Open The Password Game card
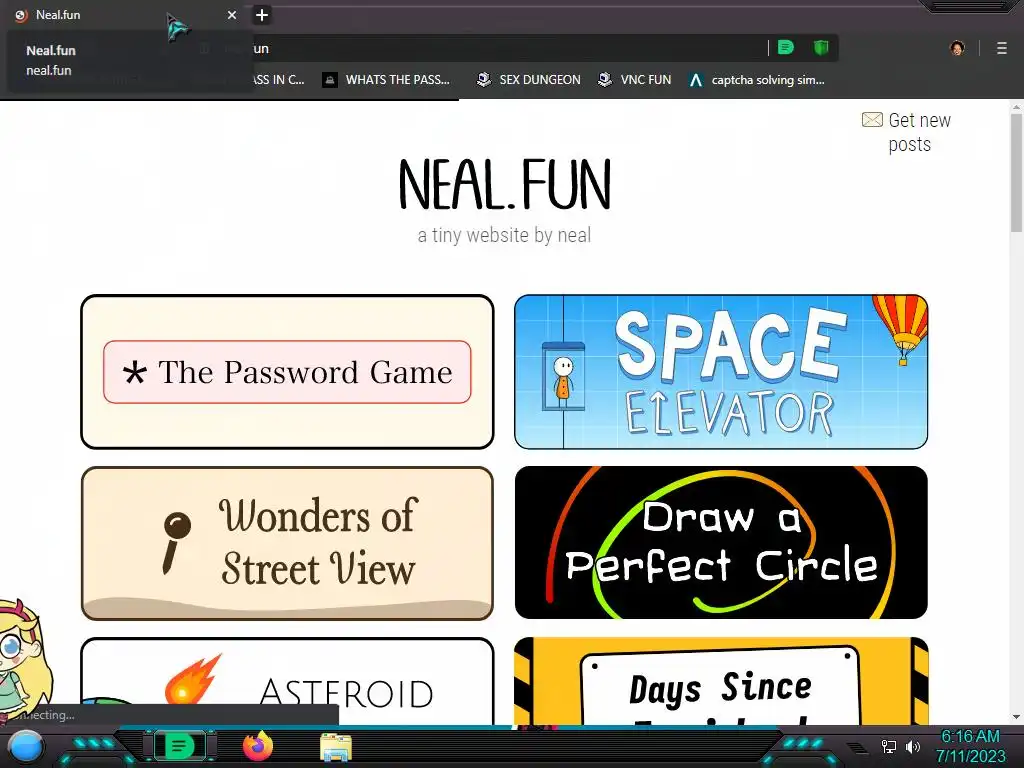This screenshot has height=768, width=1024. point(287,372)
